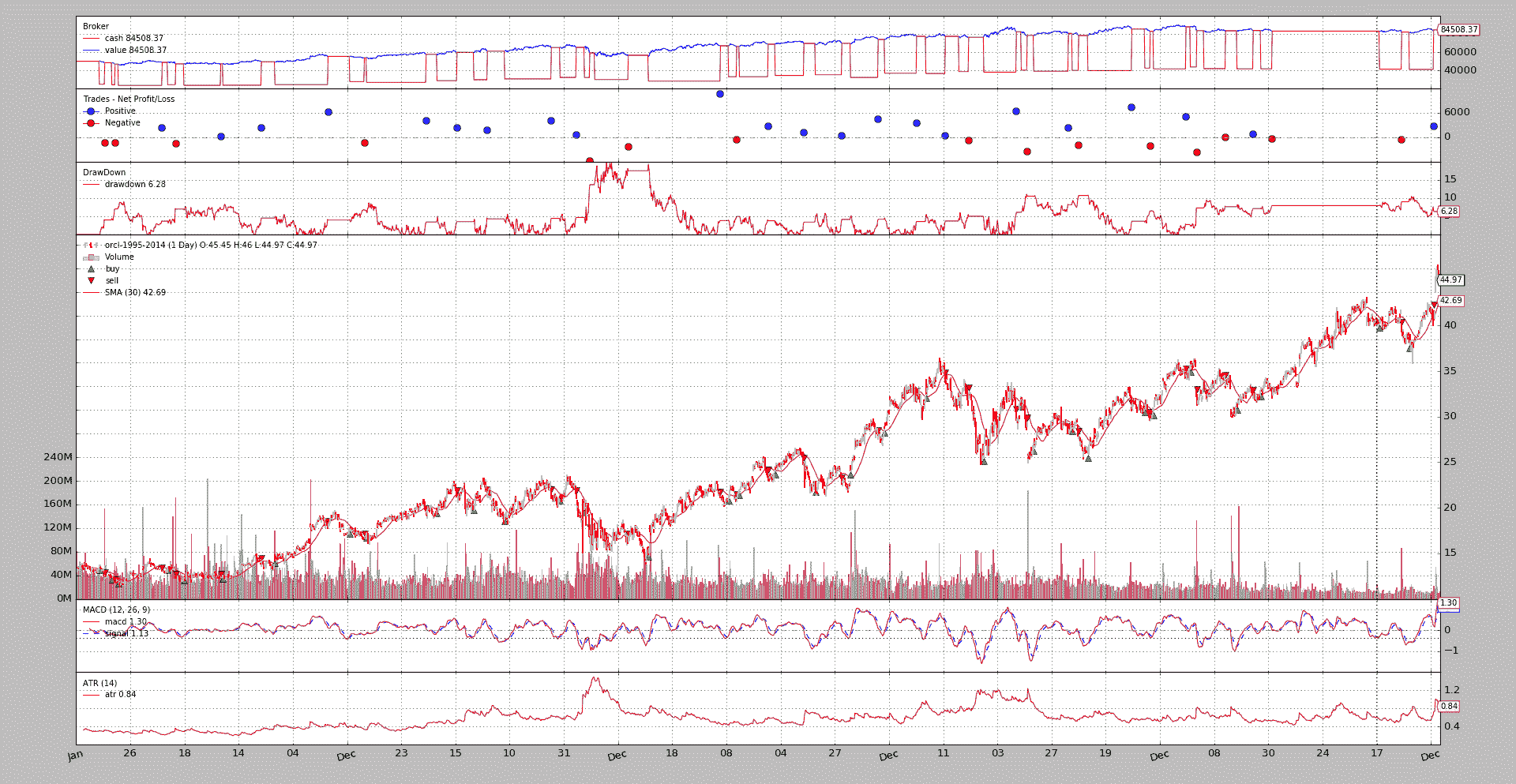Click the 0.4 tick on ATR axis
The height and width of the screenshot is (784, 1516).
[1452, 726]
